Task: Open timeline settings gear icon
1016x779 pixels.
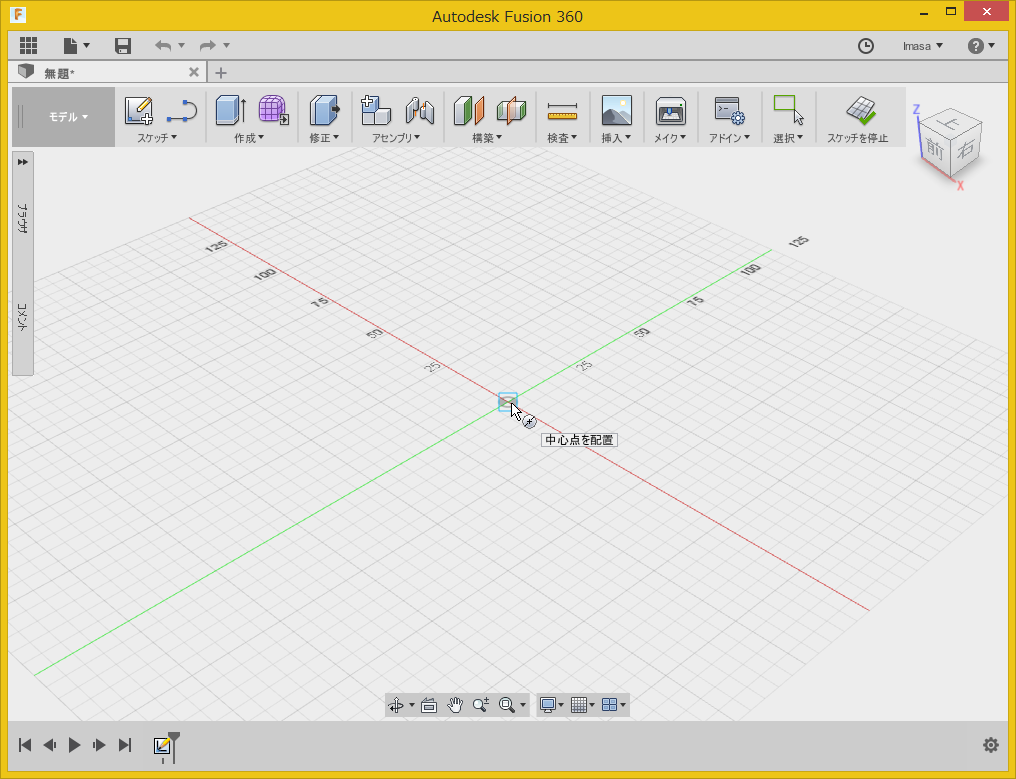Action: pyautogui.click(x=991, y=745)
